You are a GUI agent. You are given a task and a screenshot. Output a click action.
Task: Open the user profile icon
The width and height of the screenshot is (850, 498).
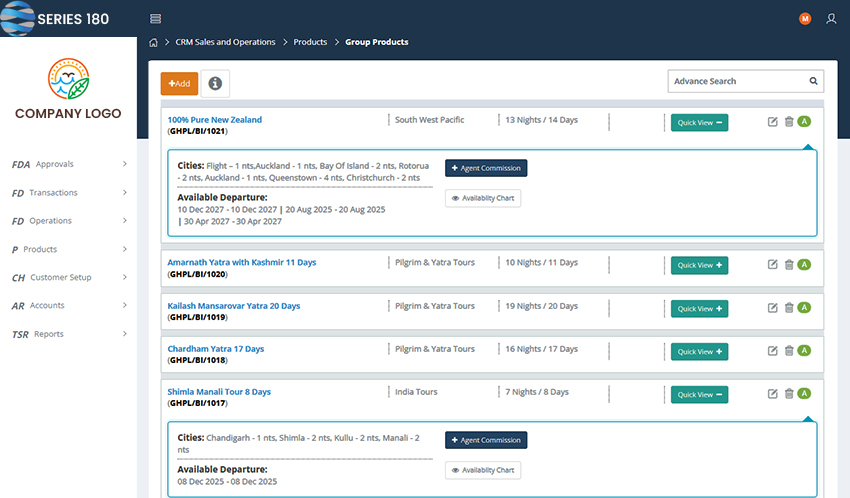(831, 19)
